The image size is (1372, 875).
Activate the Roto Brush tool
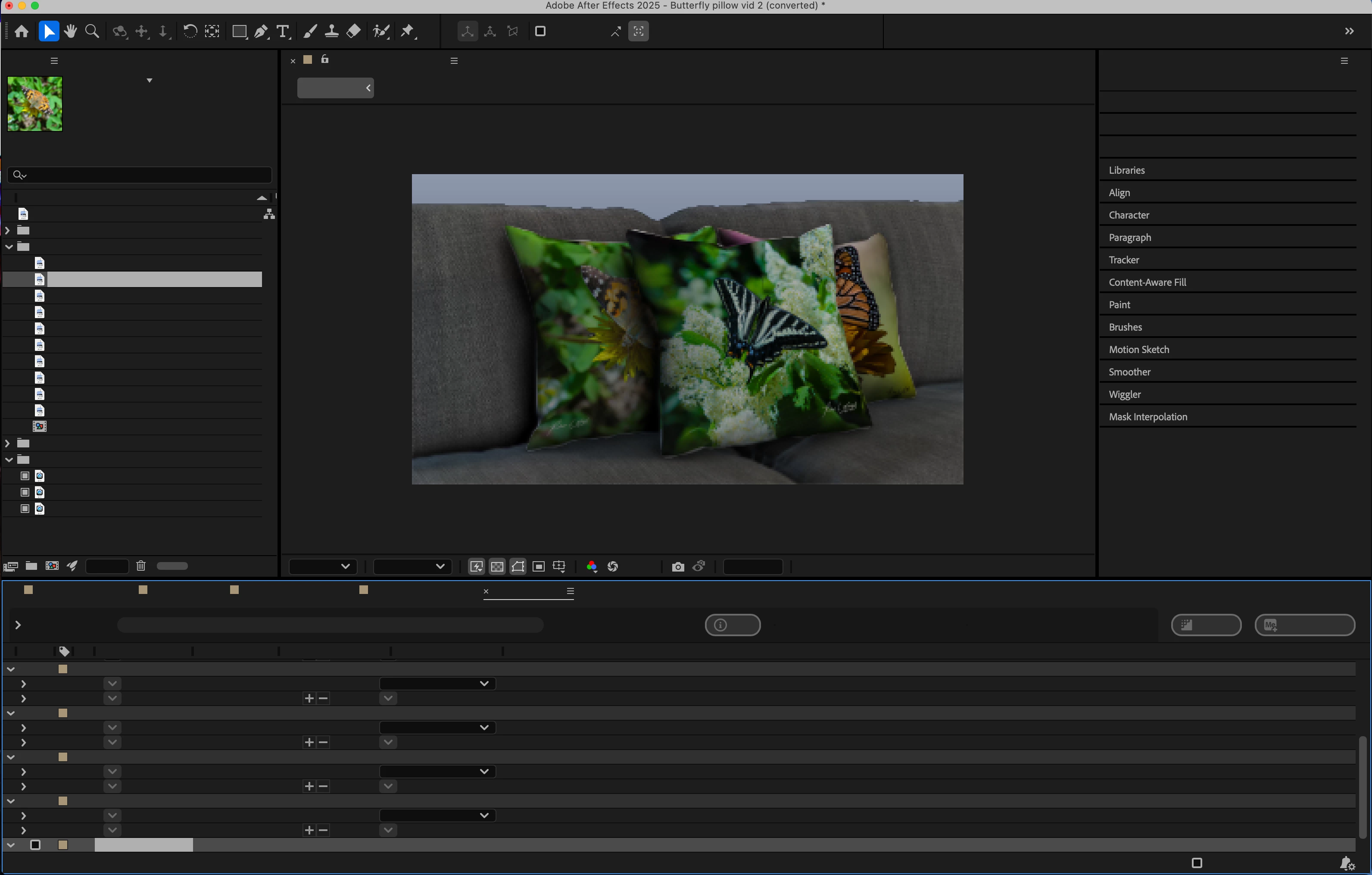point(380,31)
